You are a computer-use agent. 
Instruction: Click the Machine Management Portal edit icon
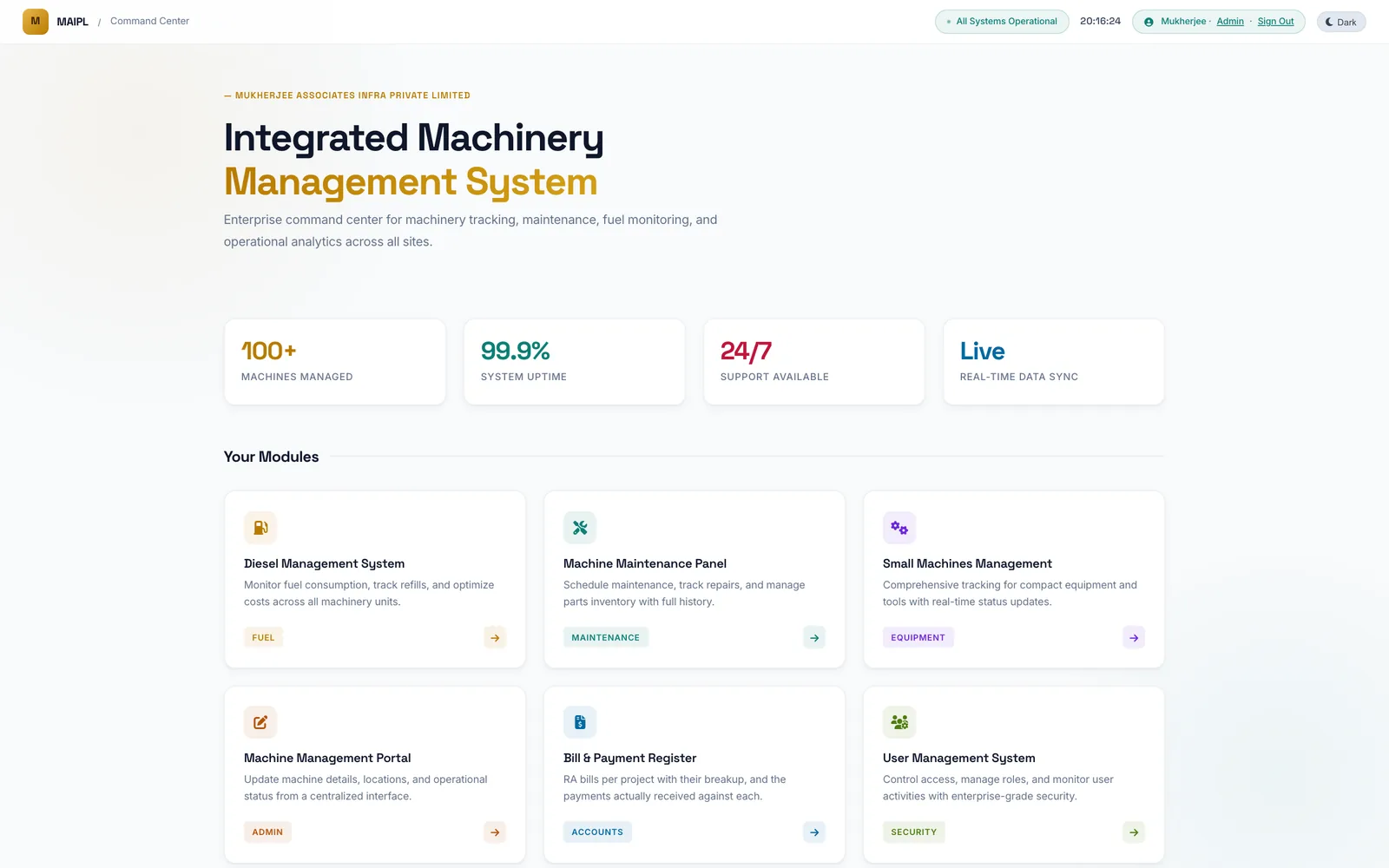point(260,722)
